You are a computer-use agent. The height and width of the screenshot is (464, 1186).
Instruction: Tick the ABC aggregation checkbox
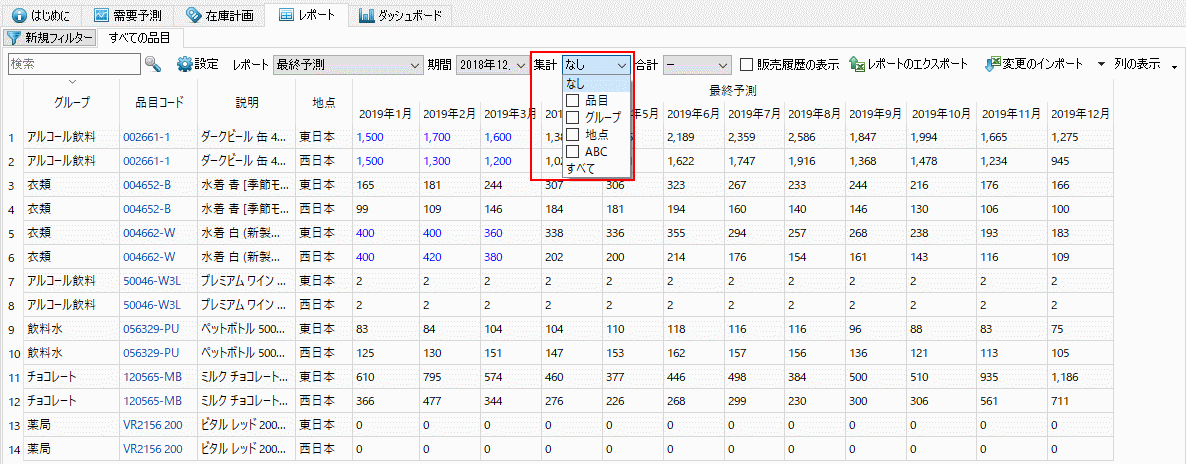pos(573,152)
